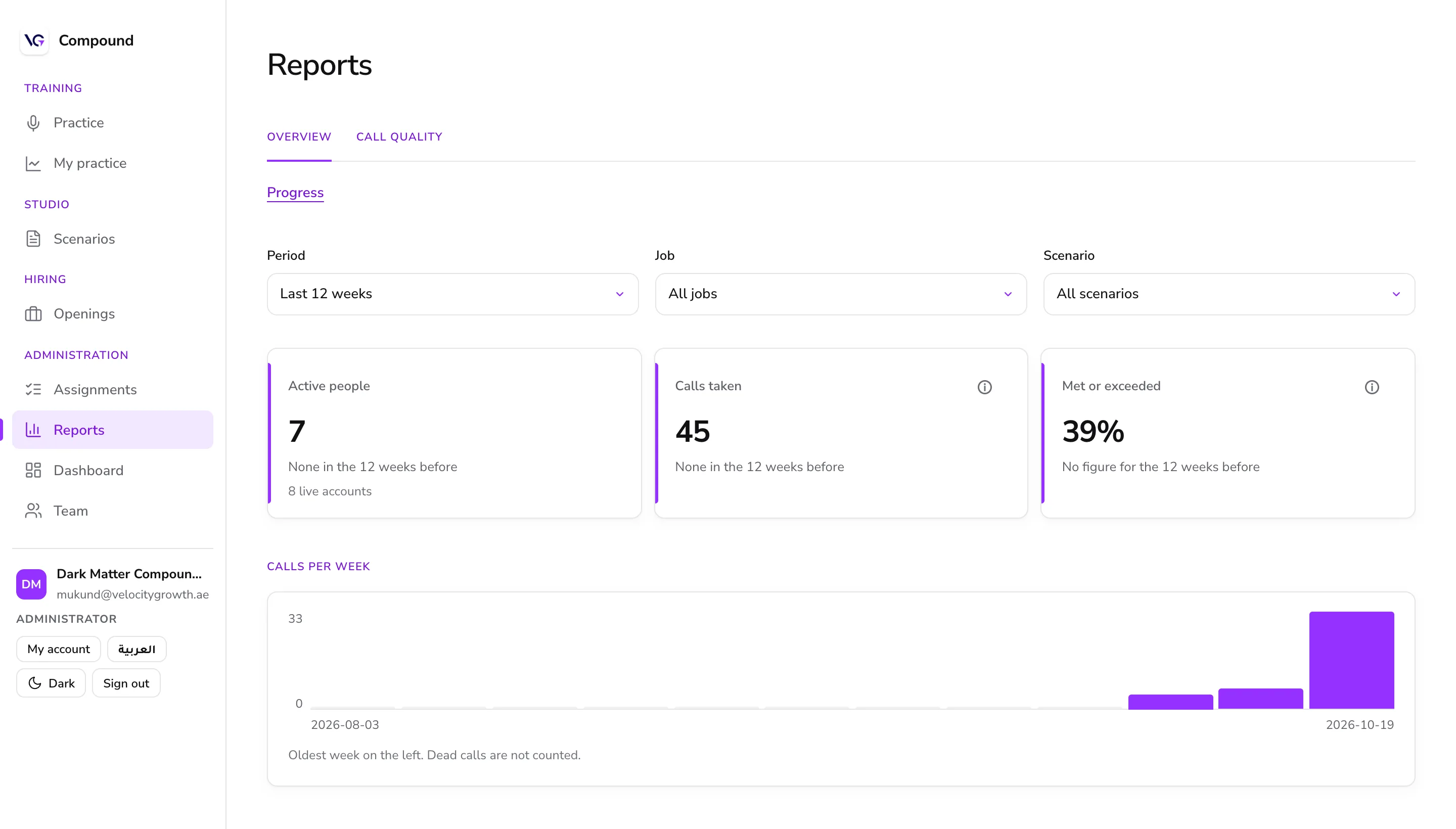Viewport: 1456px width, 829px height.
Task: Click the second-to-last bar in Calls per week
Action: pos(1261,699)
